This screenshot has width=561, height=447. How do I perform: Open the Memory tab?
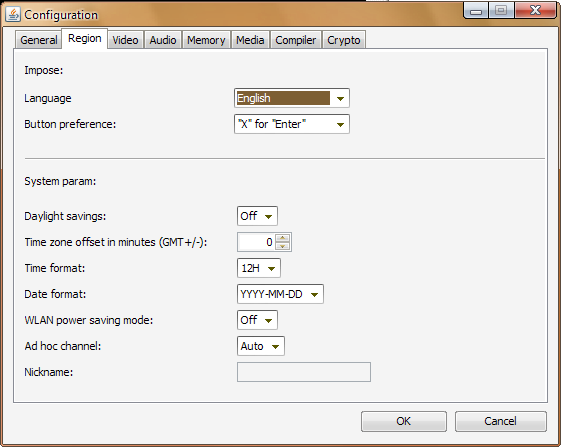click(206, 40)
